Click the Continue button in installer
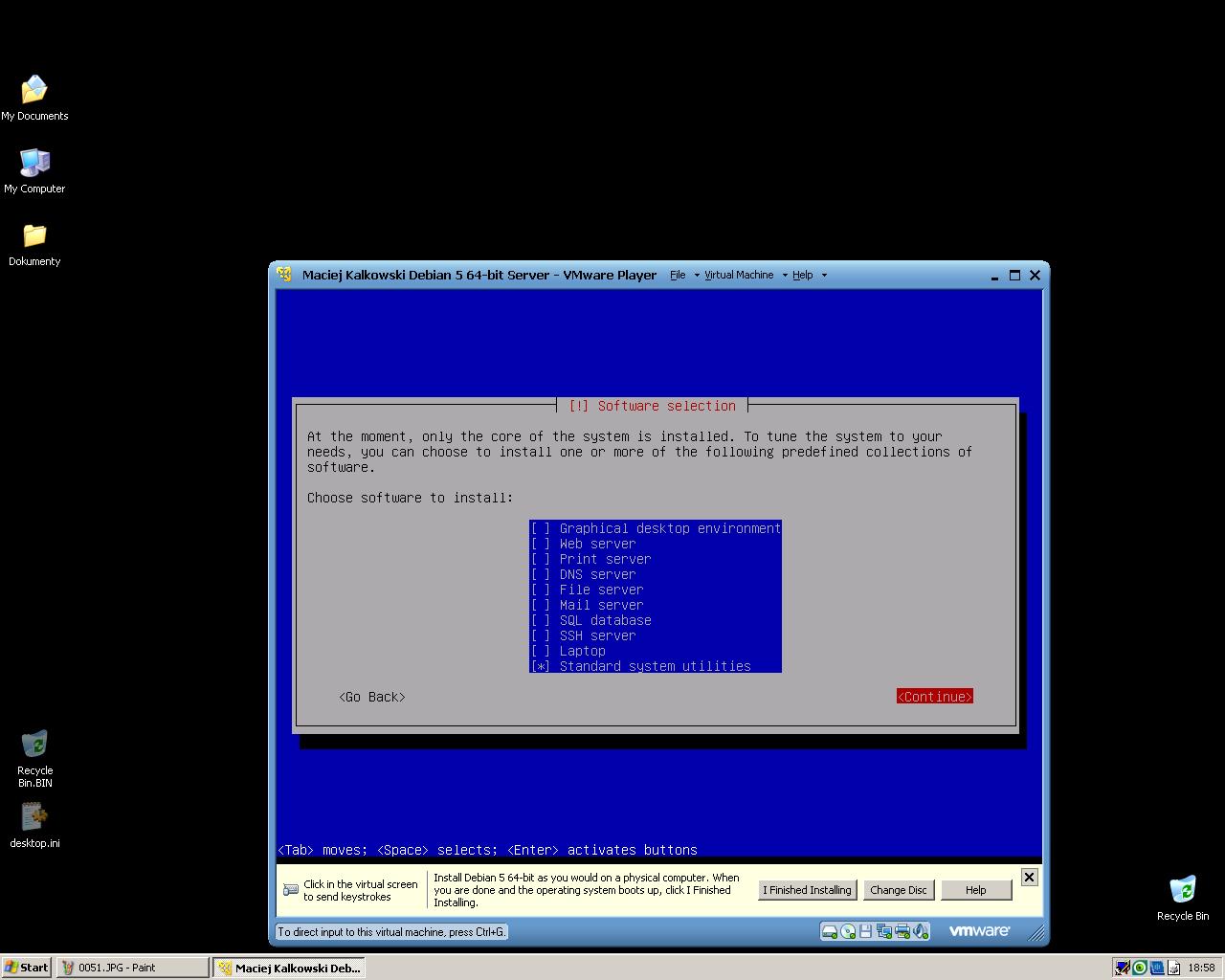This screenshot has width=1225, height=980. coord(935,697)
